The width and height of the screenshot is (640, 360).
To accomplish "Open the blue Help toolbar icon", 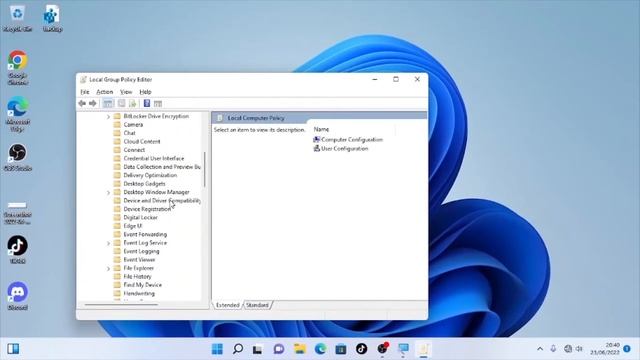I will 147,104.
